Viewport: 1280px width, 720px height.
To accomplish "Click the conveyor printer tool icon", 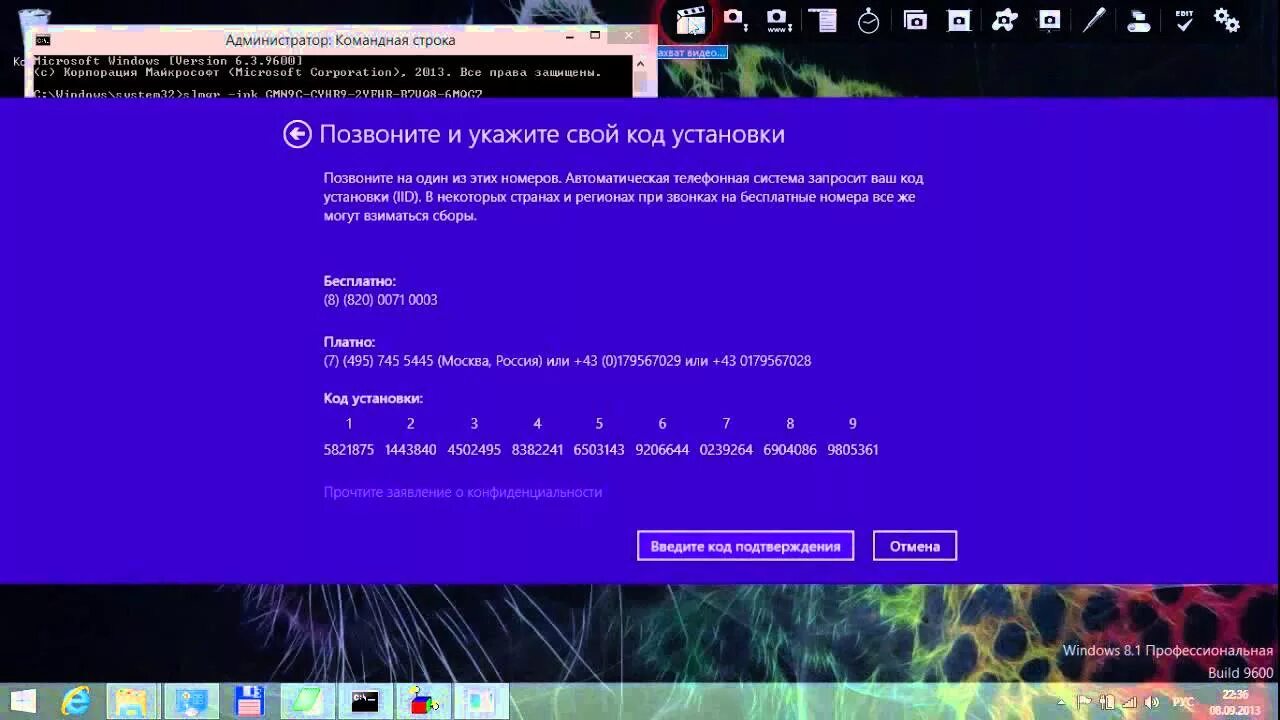I will 1138,20.
